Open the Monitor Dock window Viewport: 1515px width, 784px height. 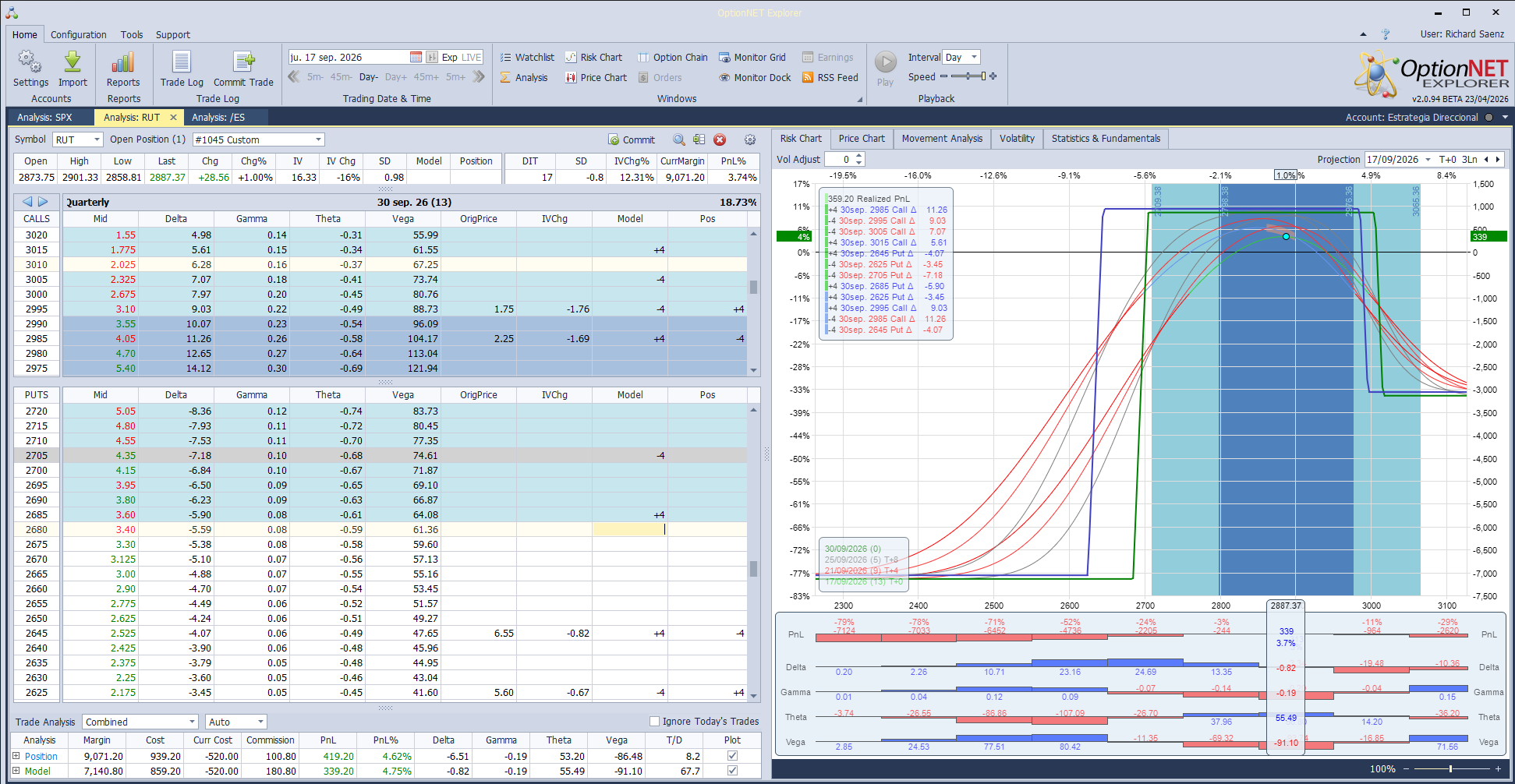click(755, 77)
